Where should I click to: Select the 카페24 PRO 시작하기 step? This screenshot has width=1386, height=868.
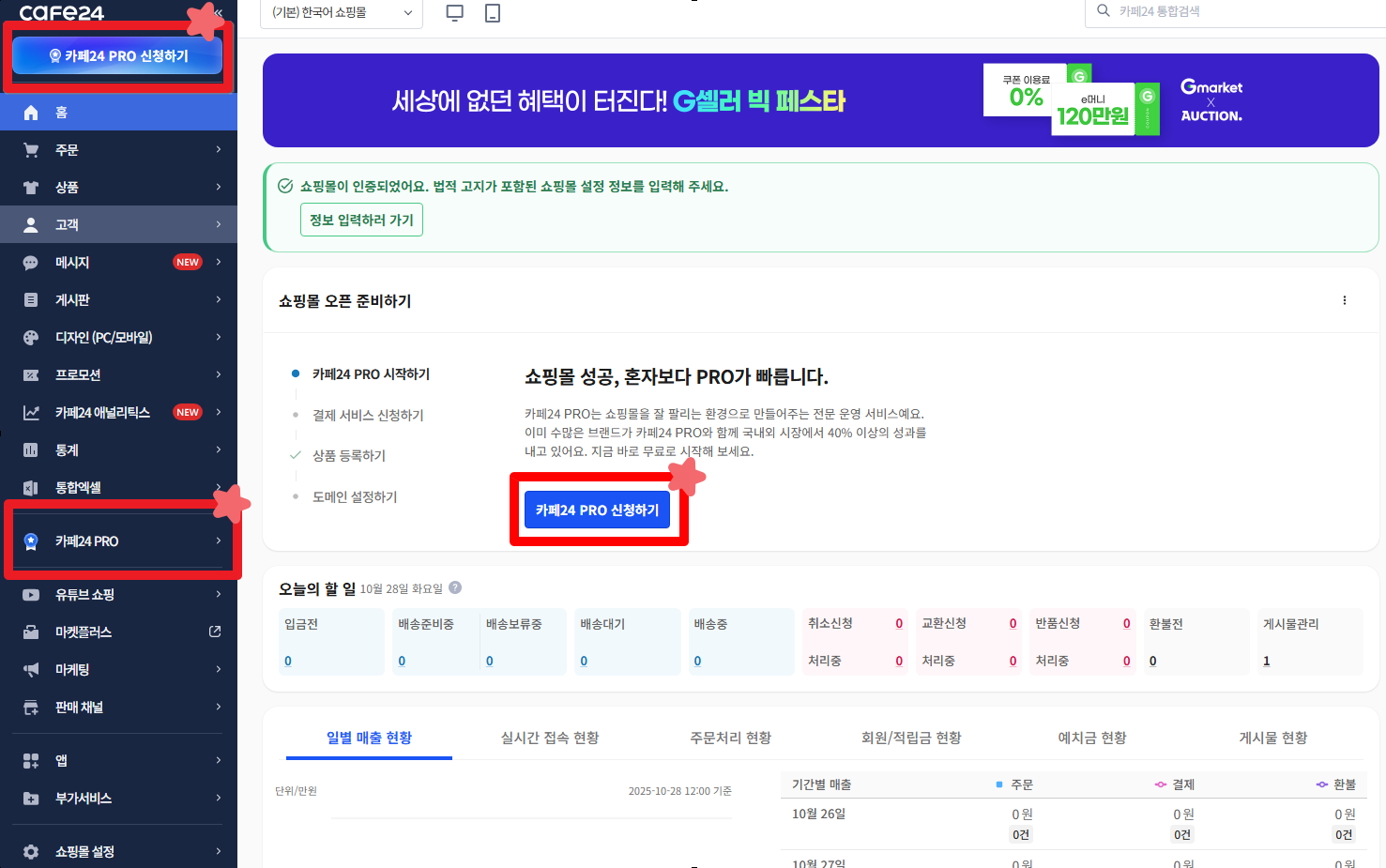click(x=371, y=373)
